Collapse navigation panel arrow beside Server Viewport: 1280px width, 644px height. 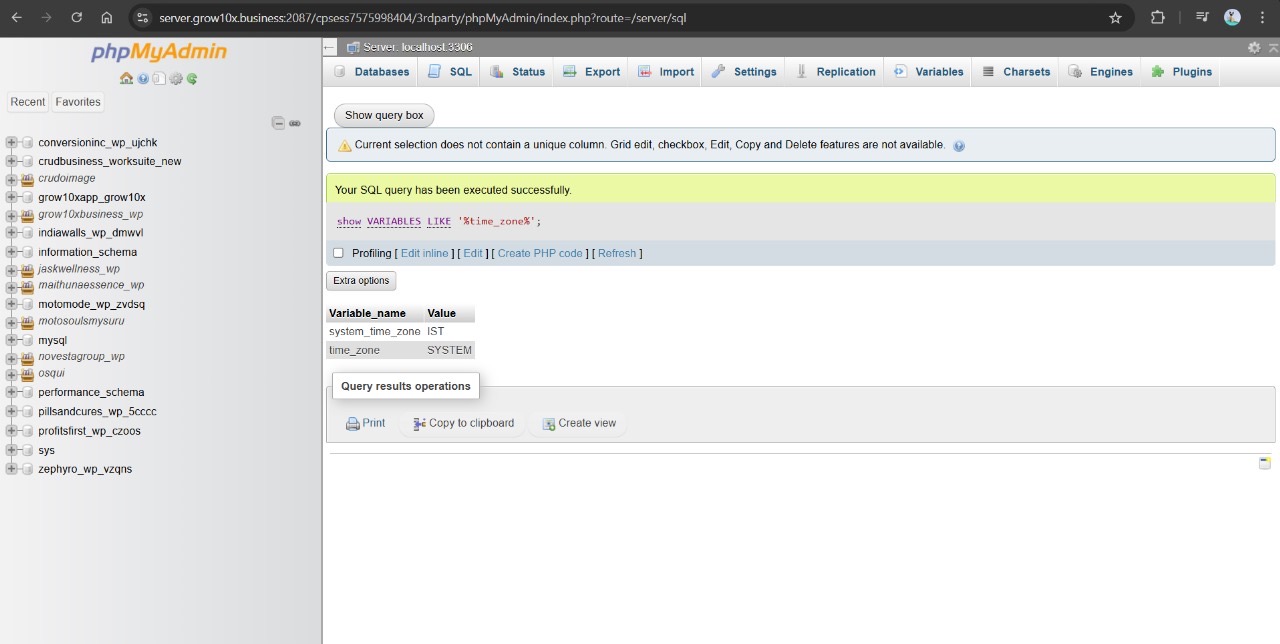tap(330, 47)
